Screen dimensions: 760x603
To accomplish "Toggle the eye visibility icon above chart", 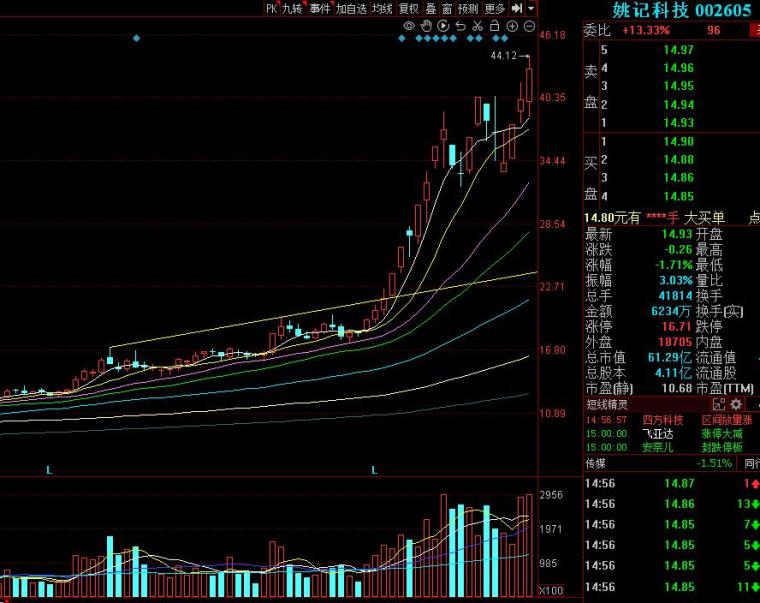I will point(409,26).
